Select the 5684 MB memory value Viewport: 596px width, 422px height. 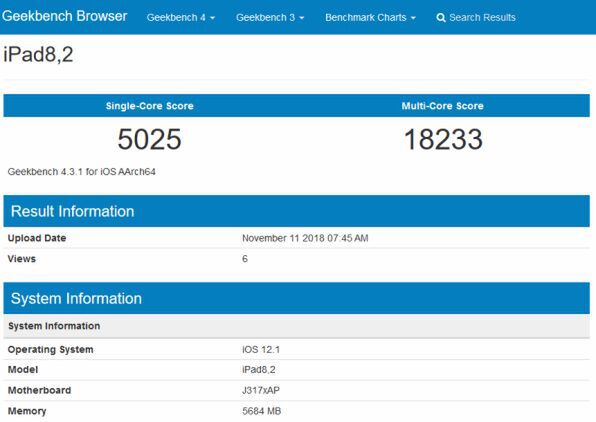tap(262, 411)
